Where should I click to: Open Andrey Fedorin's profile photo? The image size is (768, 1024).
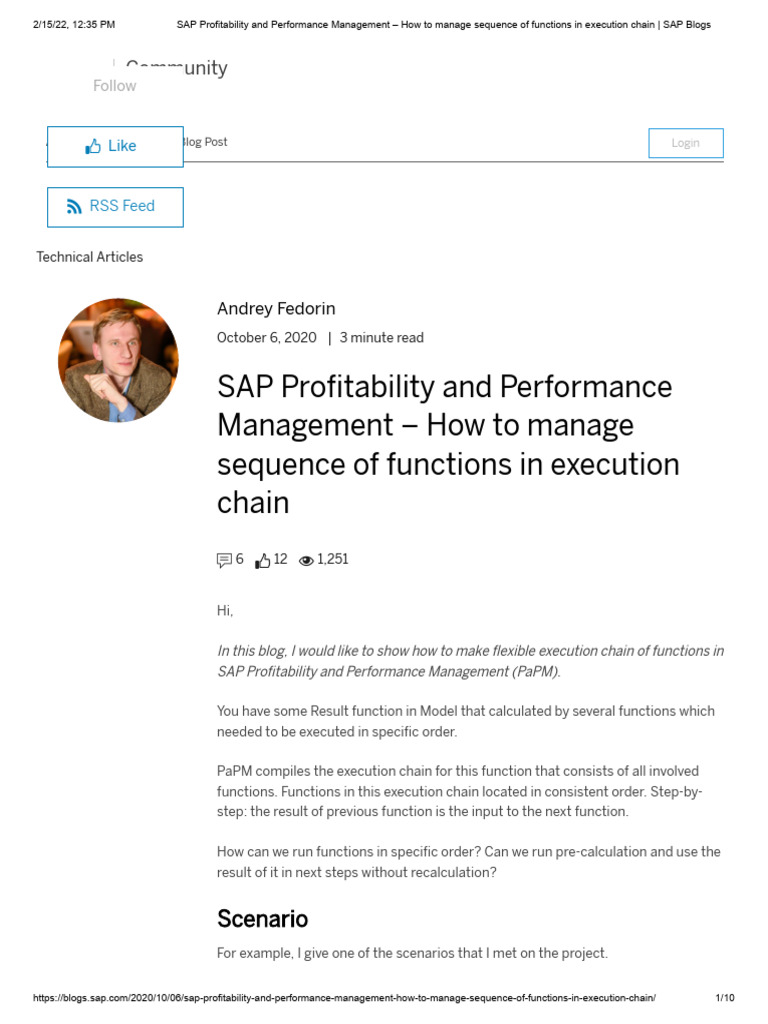(x=118, y=360)
